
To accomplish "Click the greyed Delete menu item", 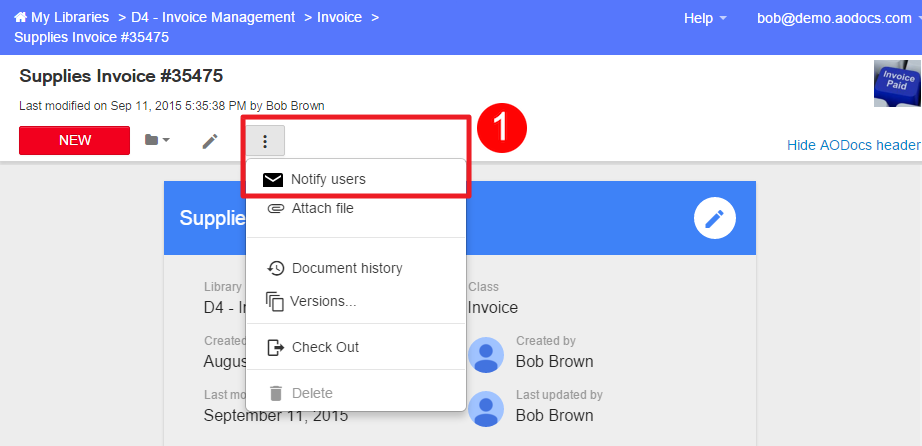I will pyautogui.click(x=356, y=393).
